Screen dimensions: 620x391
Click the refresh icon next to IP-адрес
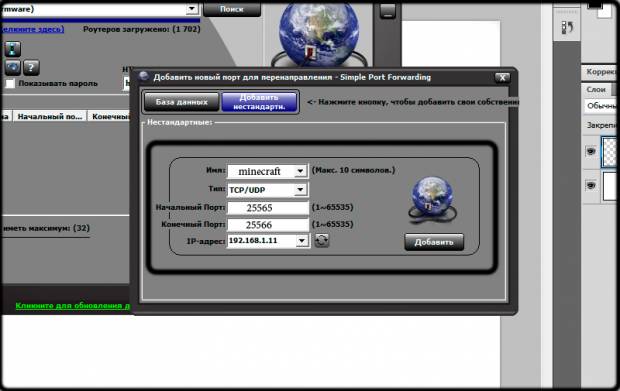321,240
